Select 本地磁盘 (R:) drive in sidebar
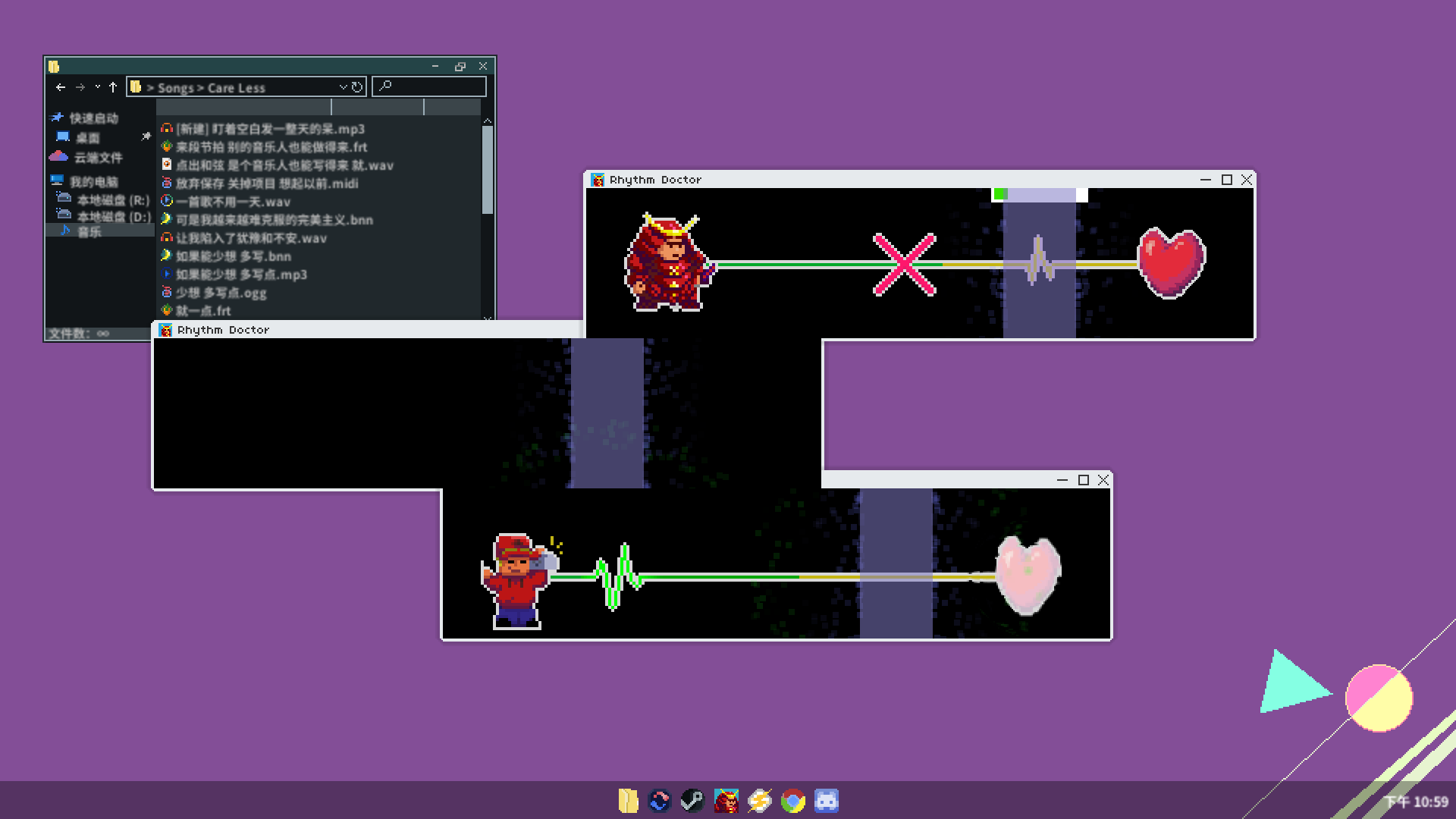The width and height of the screenshot is (1456, 819). pos(112,200)
